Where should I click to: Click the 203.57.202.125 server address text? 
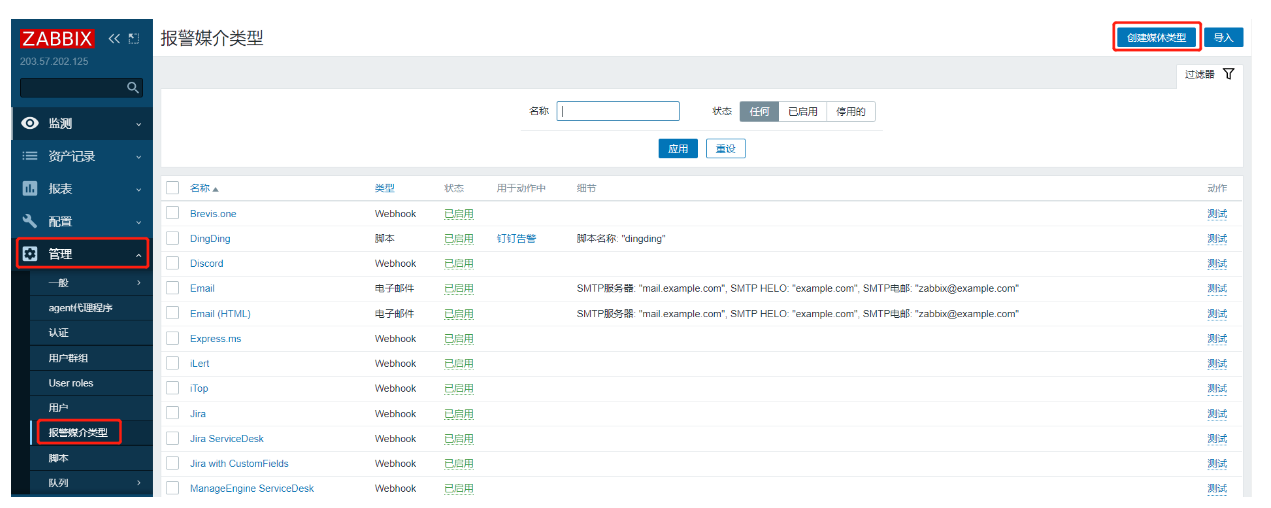(x=54, y=61)
